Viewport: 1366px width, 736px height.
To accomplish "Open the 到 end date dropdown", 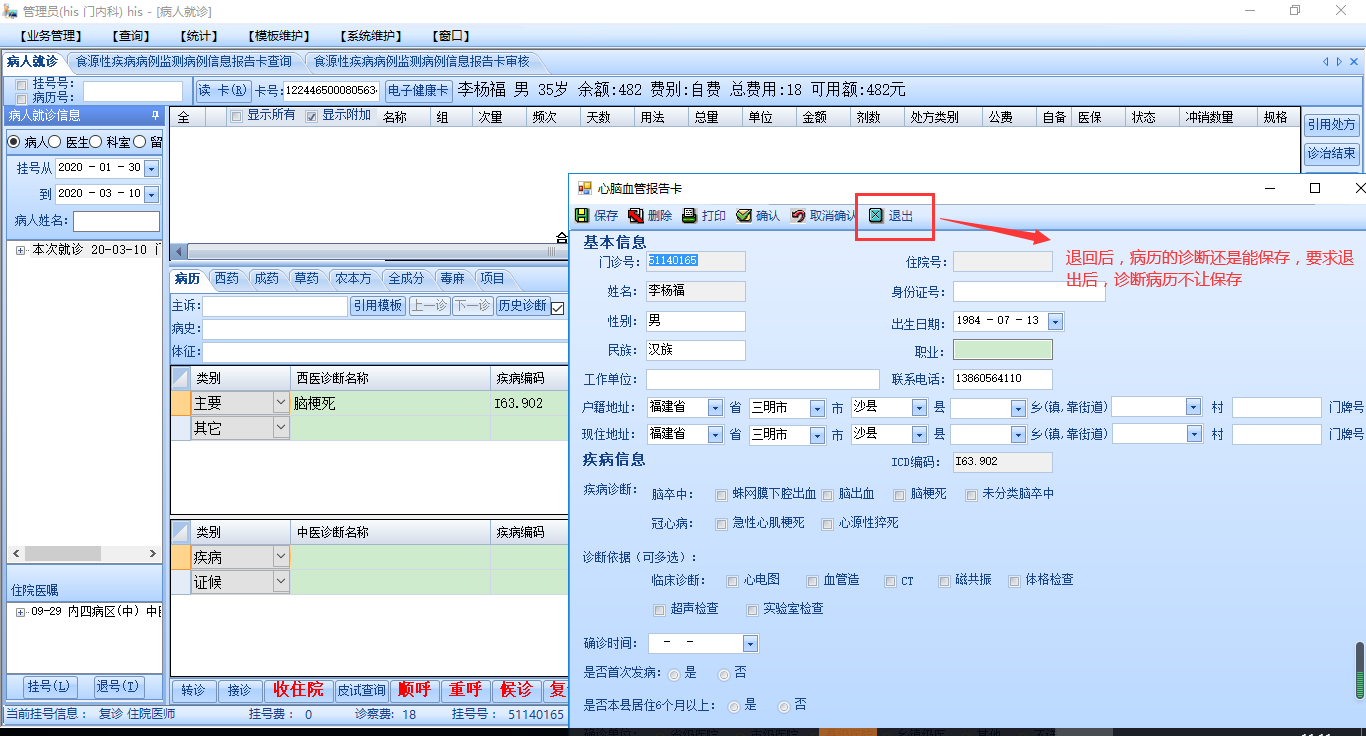I will click(152, 194).
